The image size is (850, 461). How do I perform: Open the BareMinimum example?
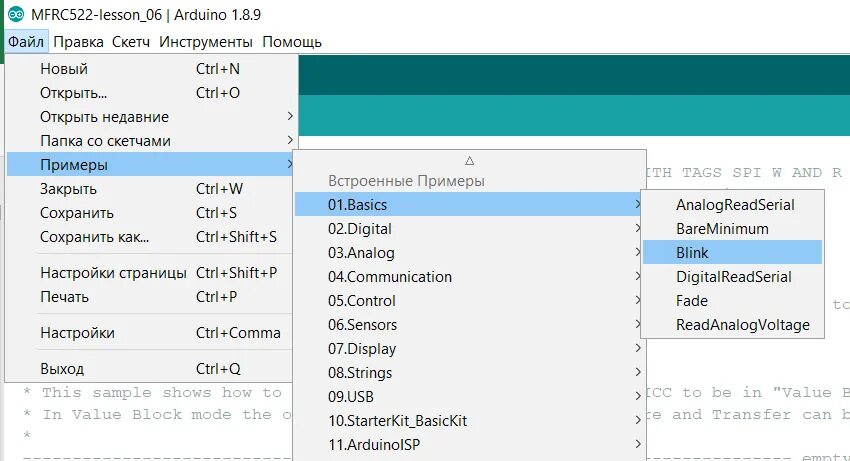tap(732, 228)
